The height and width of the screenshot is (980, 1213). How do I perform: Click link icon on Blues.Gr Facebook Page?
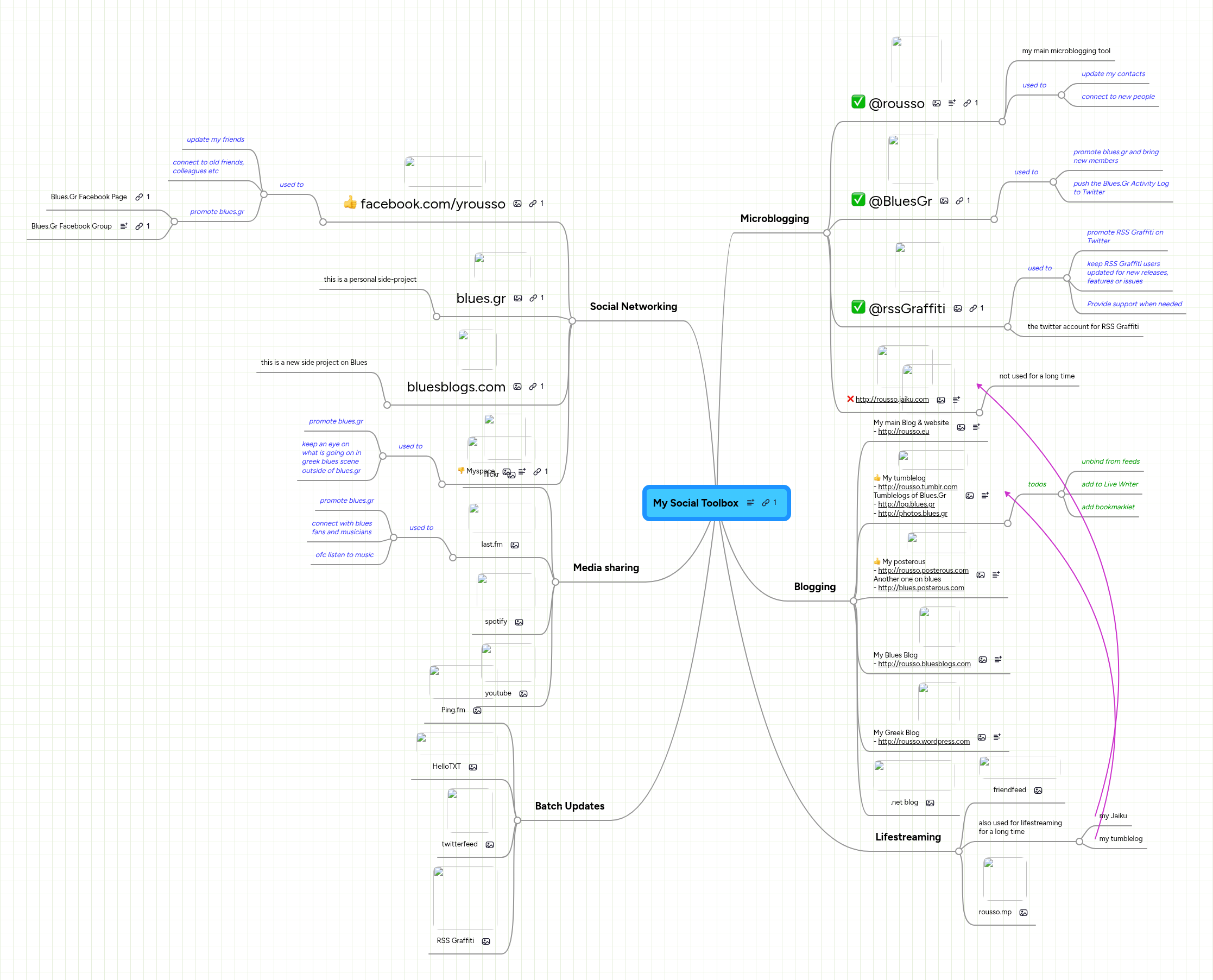139,197
